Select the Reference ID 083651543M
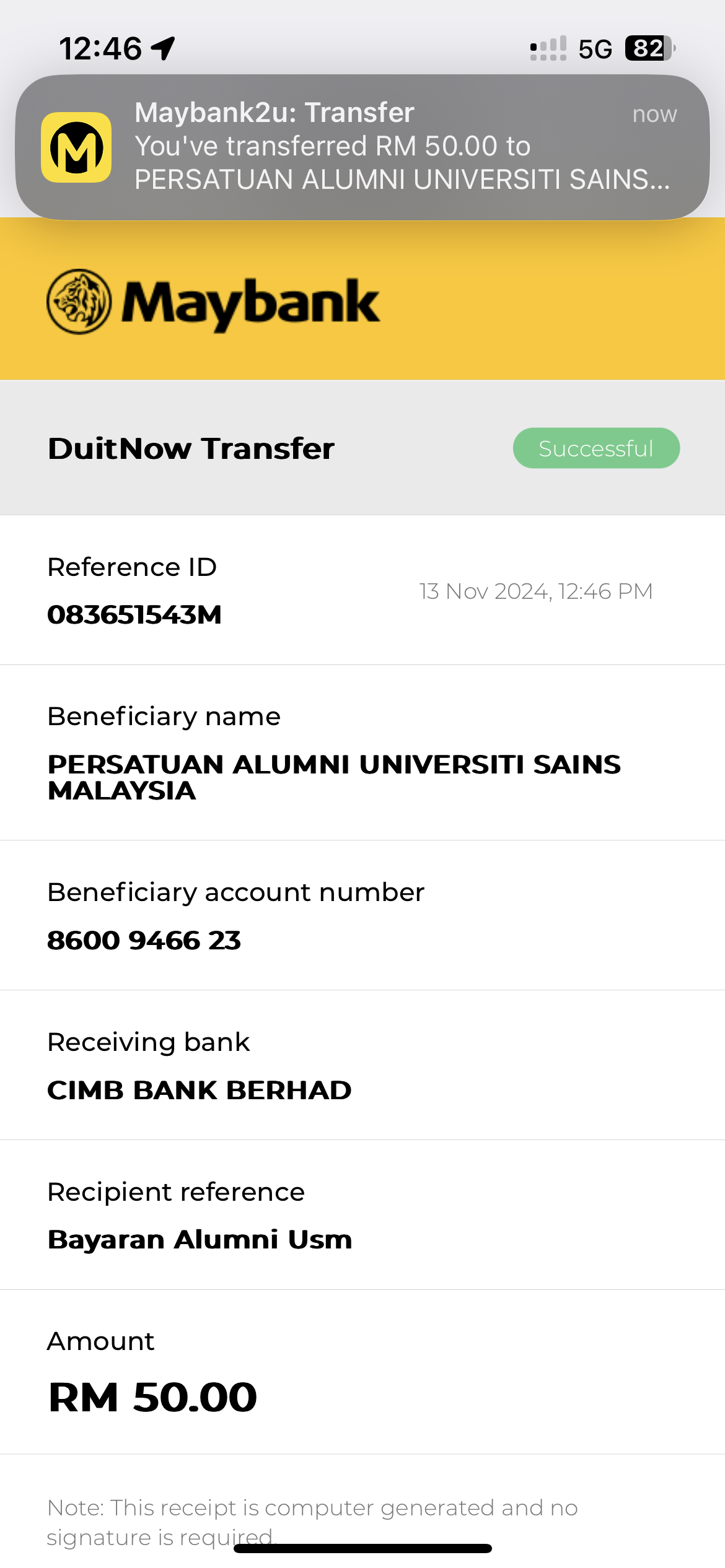Screen dimensions: 725x1568 [x=134, y=615]
